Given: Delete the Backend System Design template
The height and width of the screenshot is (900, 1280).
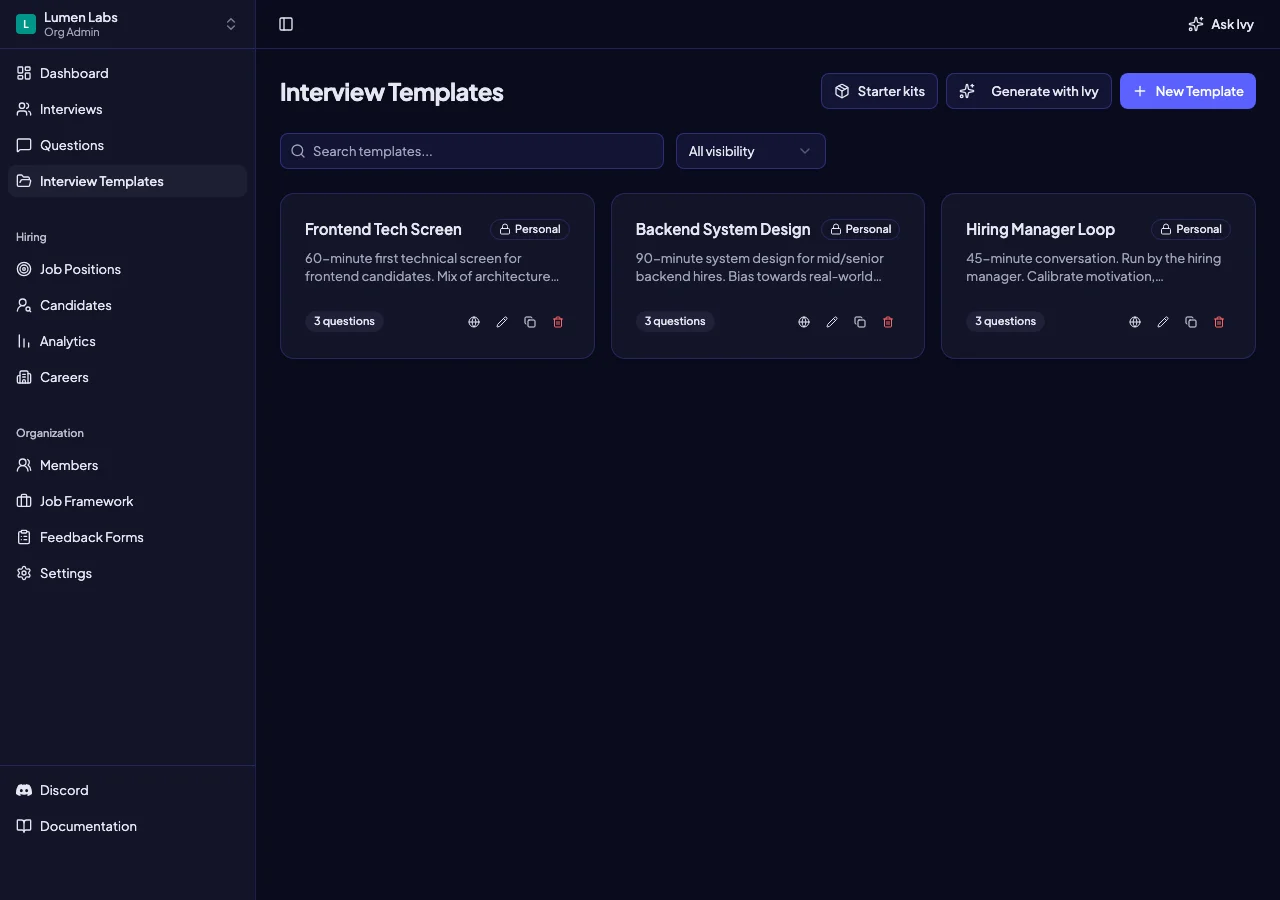Looking at the screenshot, I should [888, 322].
